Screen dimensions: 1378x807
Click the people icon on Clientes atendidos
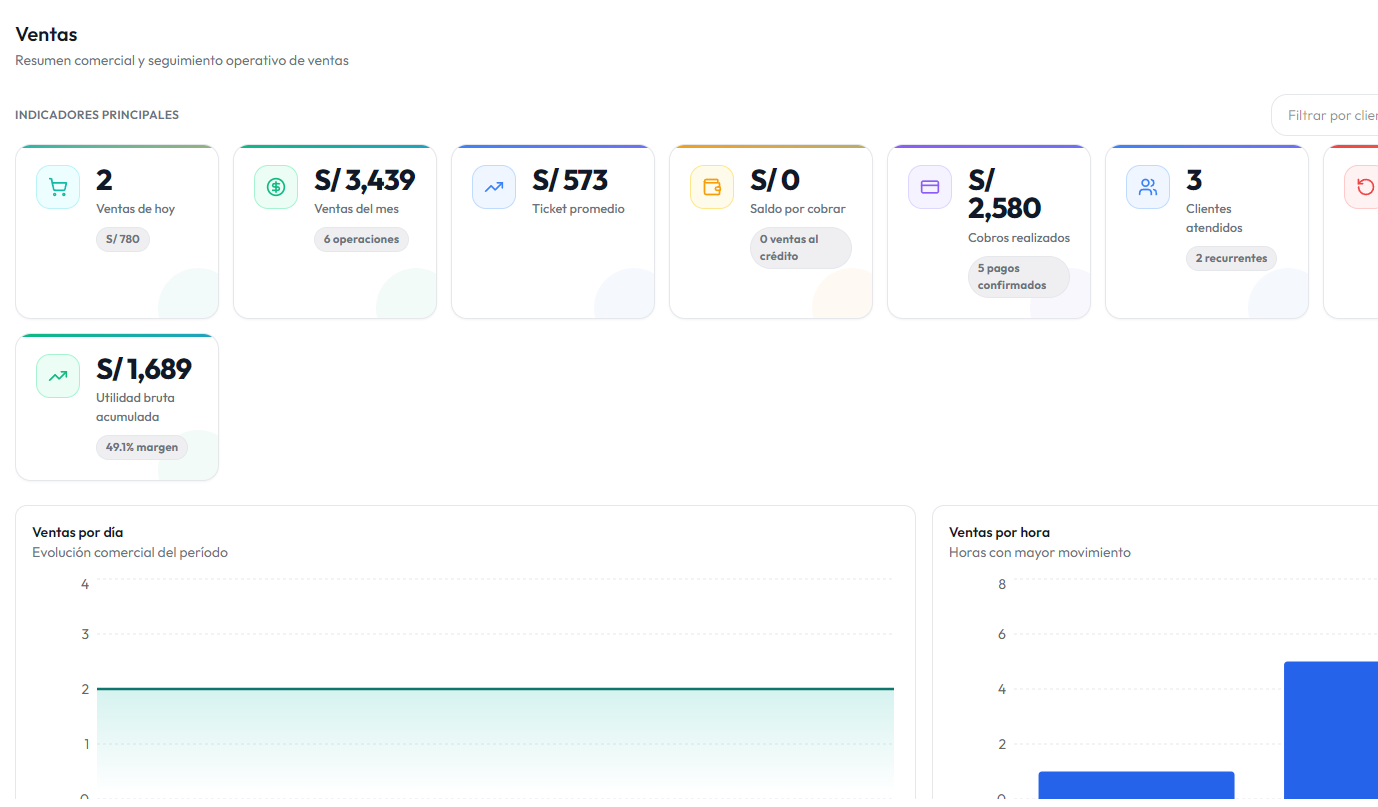pos(1148,187)
